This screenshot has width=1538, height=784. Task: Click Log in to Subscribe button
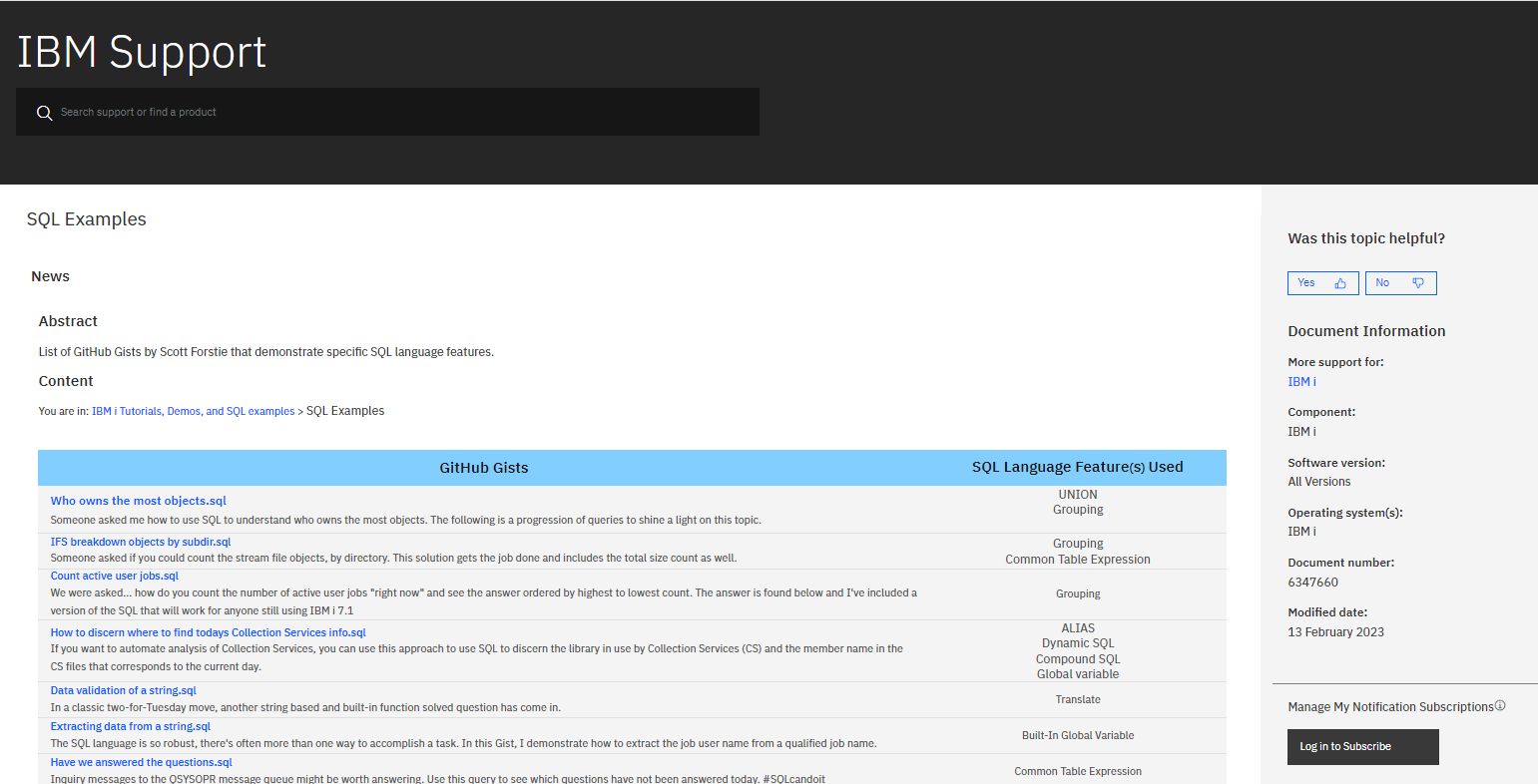point(1363,747)
